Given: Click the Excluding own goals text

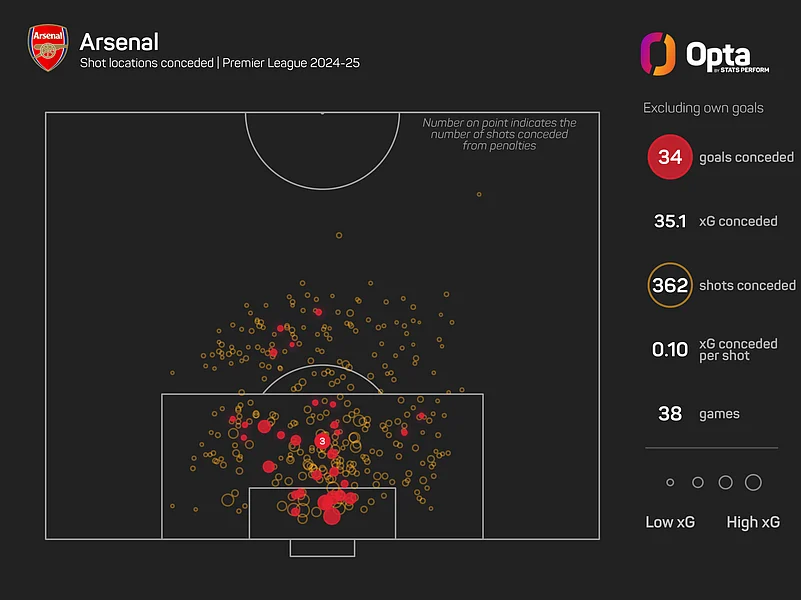Looking at the screenshot, I should [x=703, y=108].
